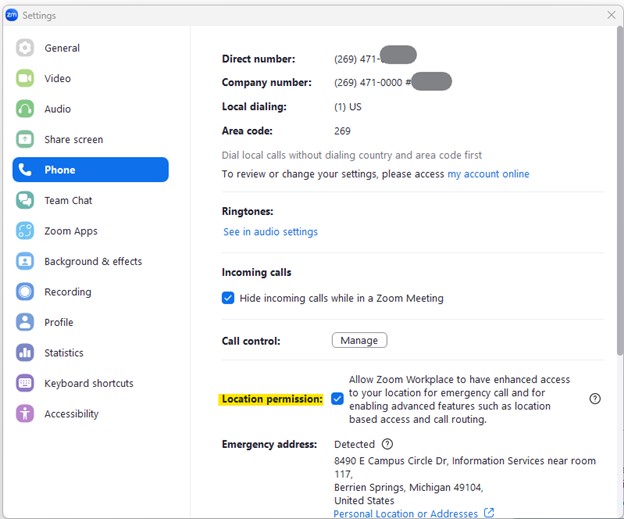Select the Audio headphones icon

click(x=25, y=109)
